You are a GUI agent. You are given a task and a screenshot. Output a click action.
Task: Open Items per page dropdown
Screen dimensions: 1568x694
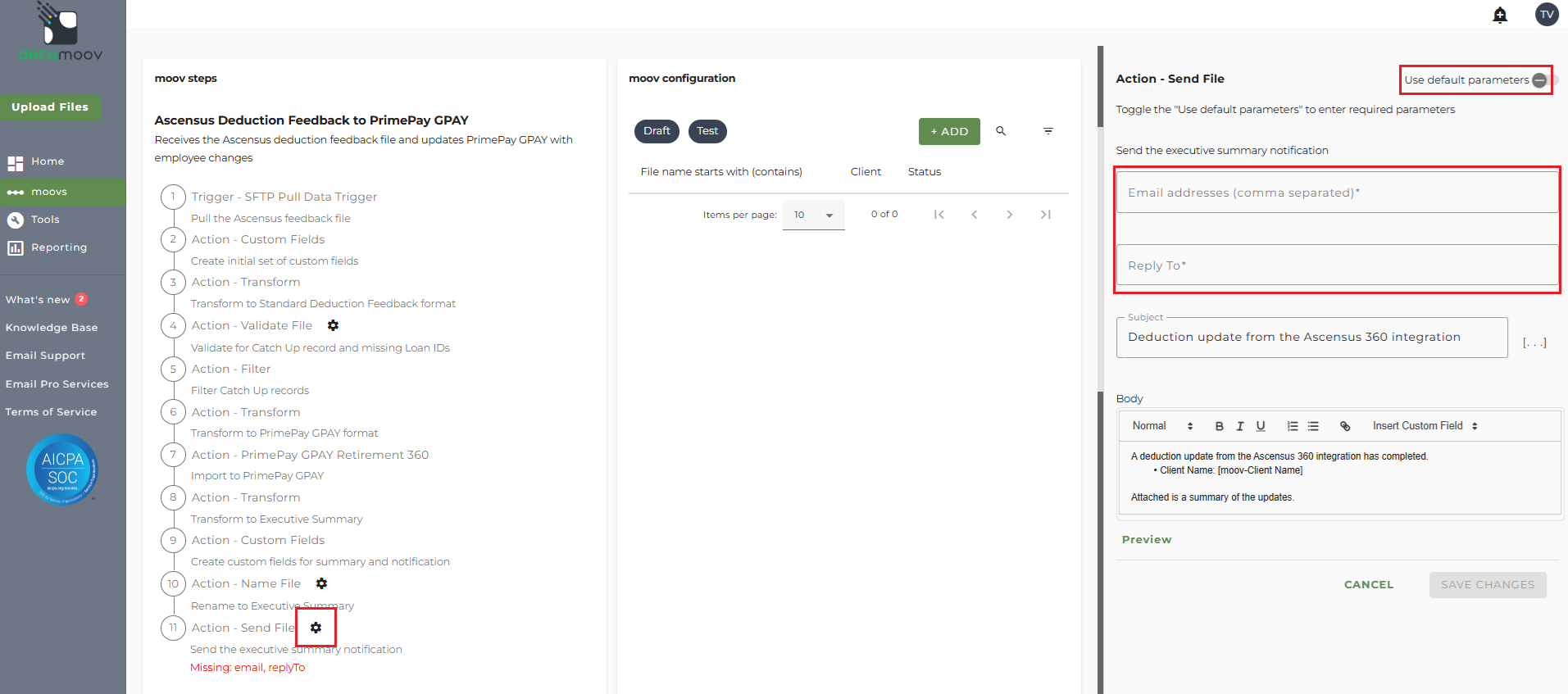click(x=813, y=215)
